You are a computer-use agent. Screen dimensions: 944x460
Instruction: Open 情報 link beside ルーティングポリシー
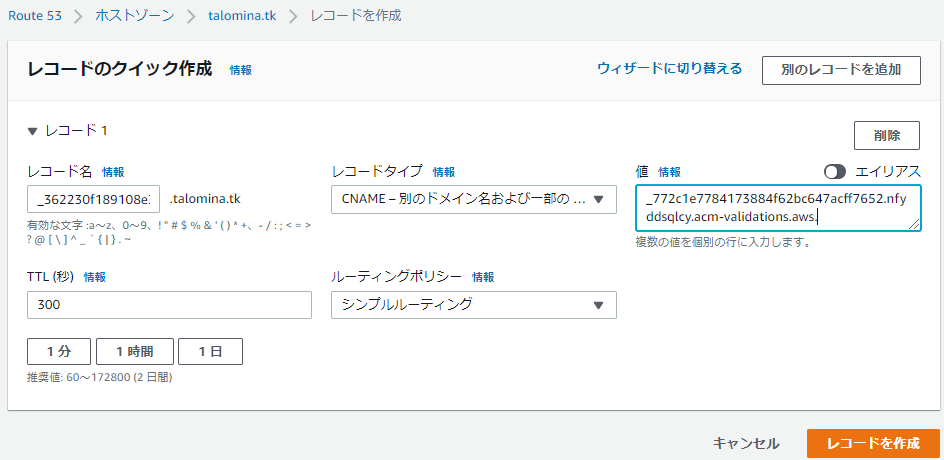pos(483,277)
